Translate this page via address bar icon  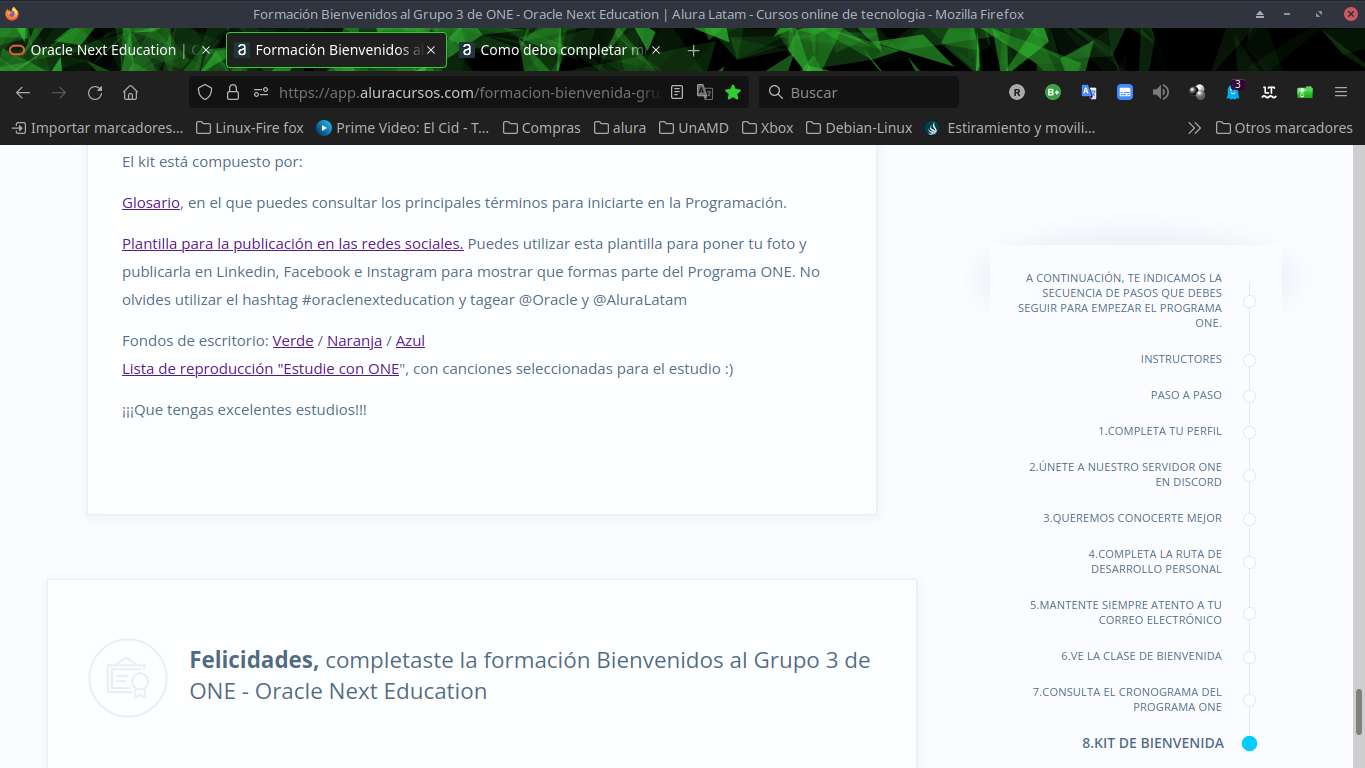click(x=705, y=92)
